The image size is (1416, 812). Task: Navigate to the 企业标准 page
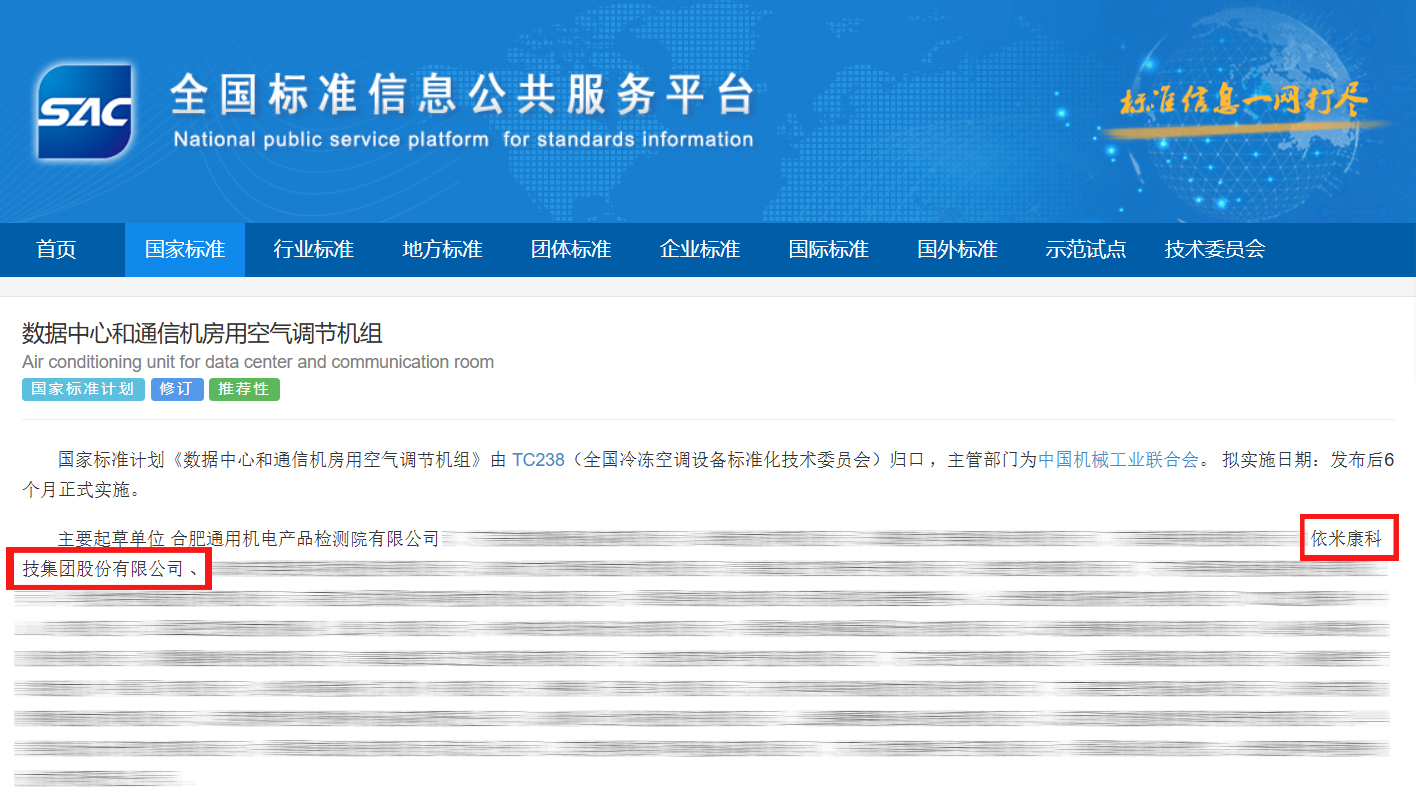pyautogui.click(x=700, y=250)
